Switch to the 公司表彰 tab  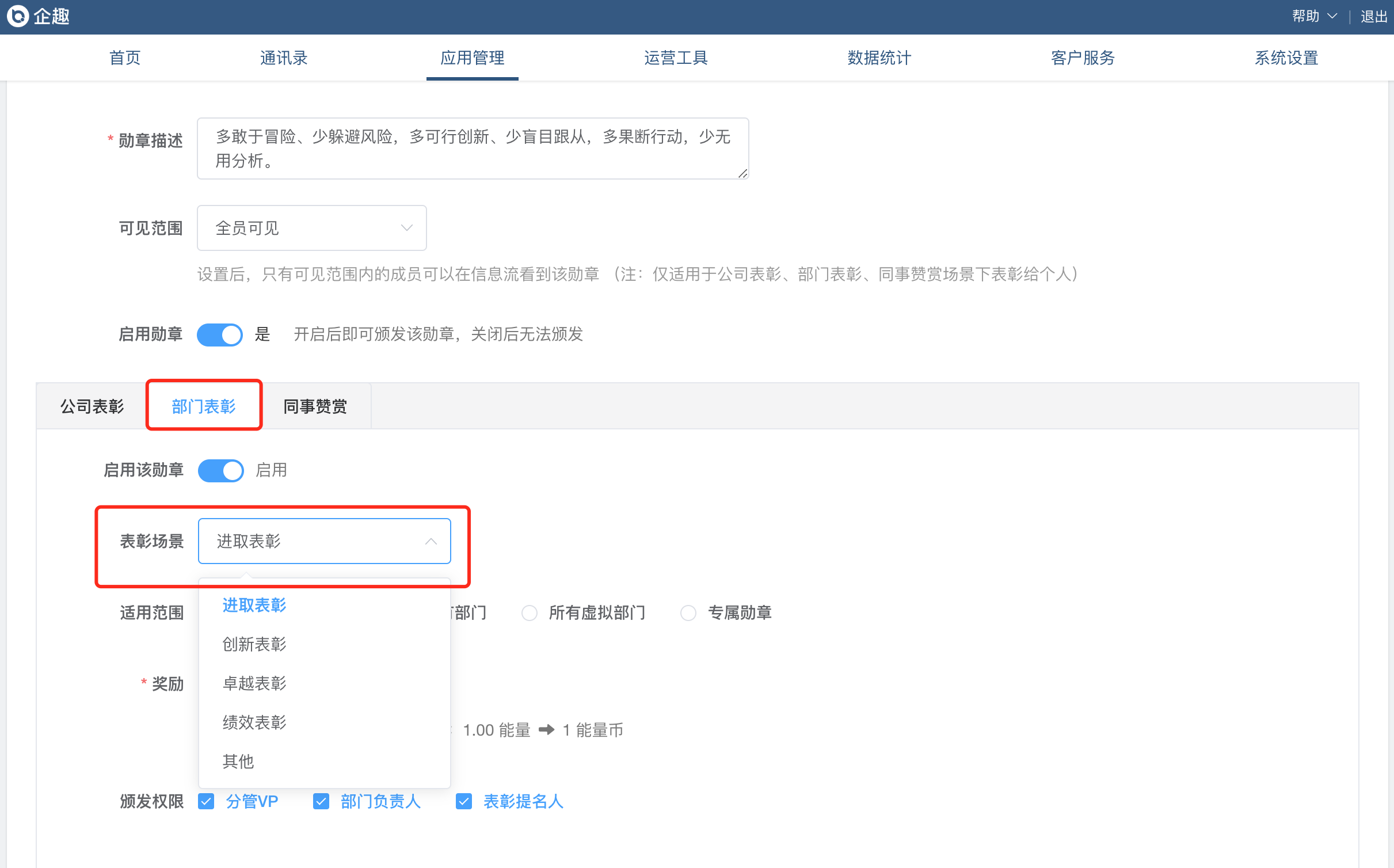pos(92,406)
